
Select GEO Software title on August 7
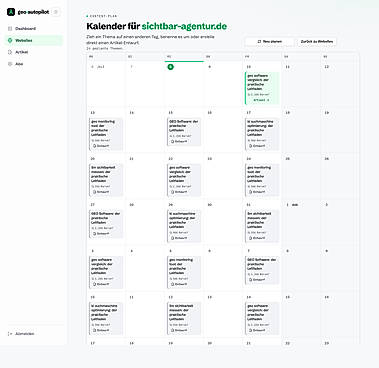[261, 264]
